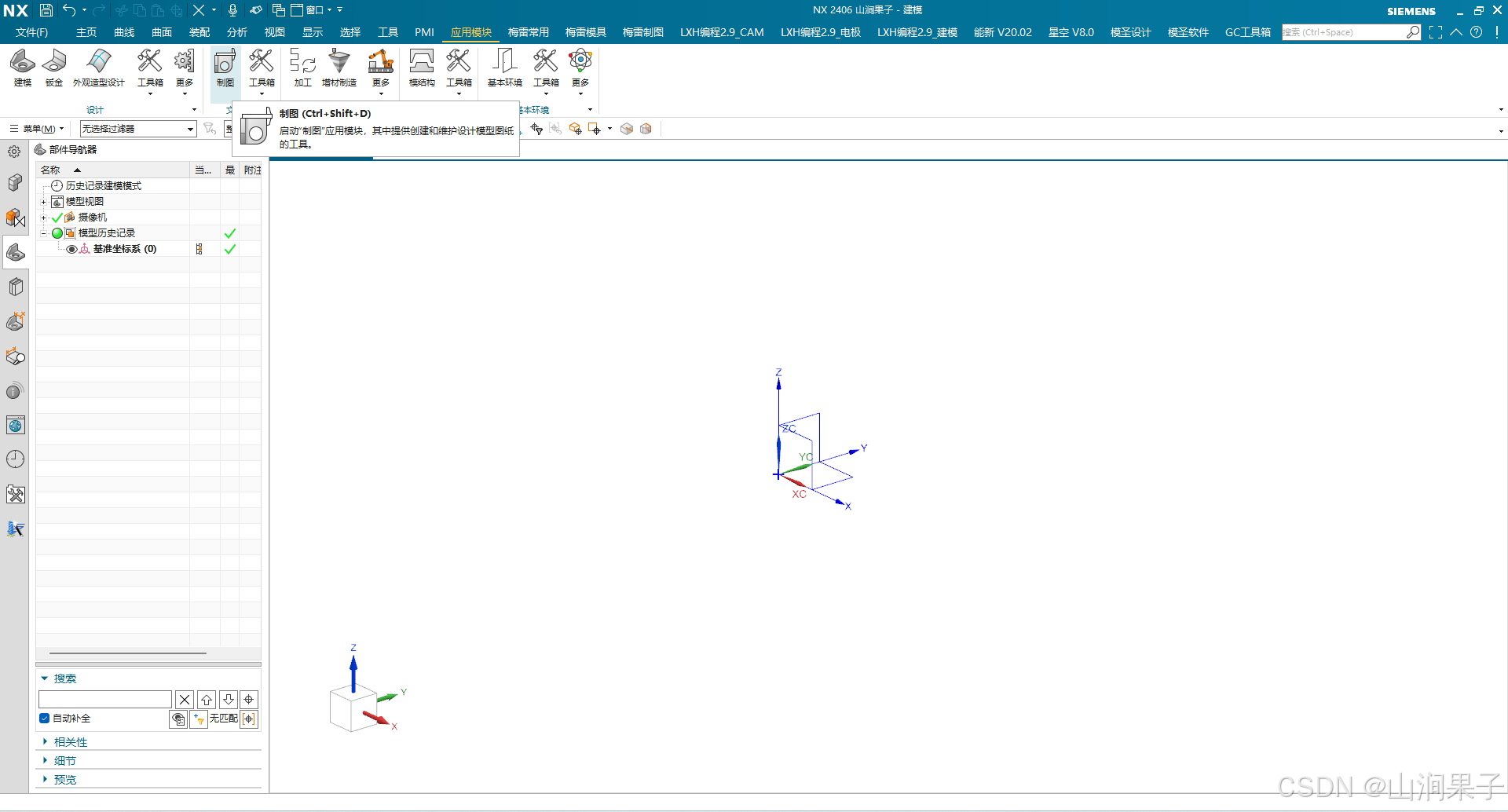Open the 文件(F) menu
1508x812 pixels.
(32, 32)
